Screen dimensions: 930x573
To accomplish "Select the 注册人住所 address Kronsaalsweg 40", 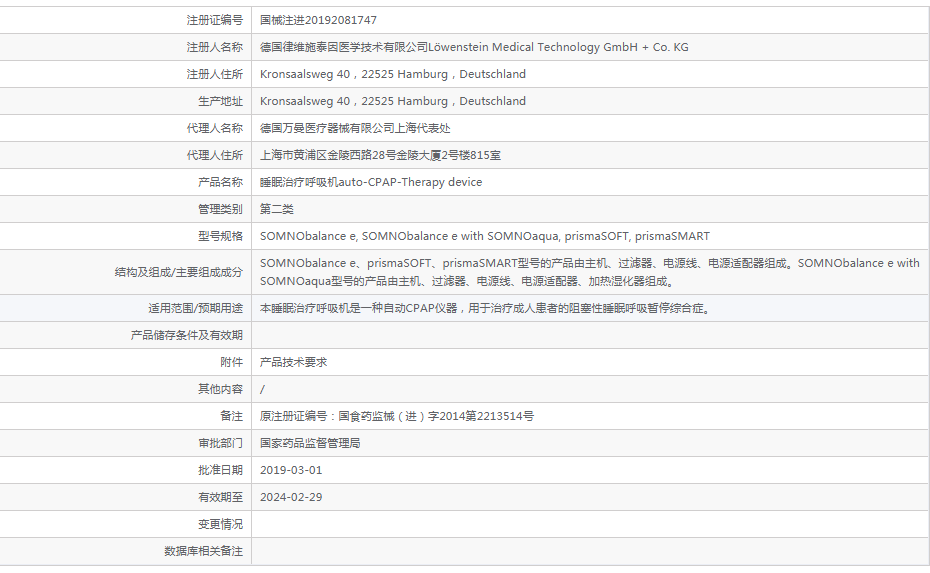I will click(393, 74).
